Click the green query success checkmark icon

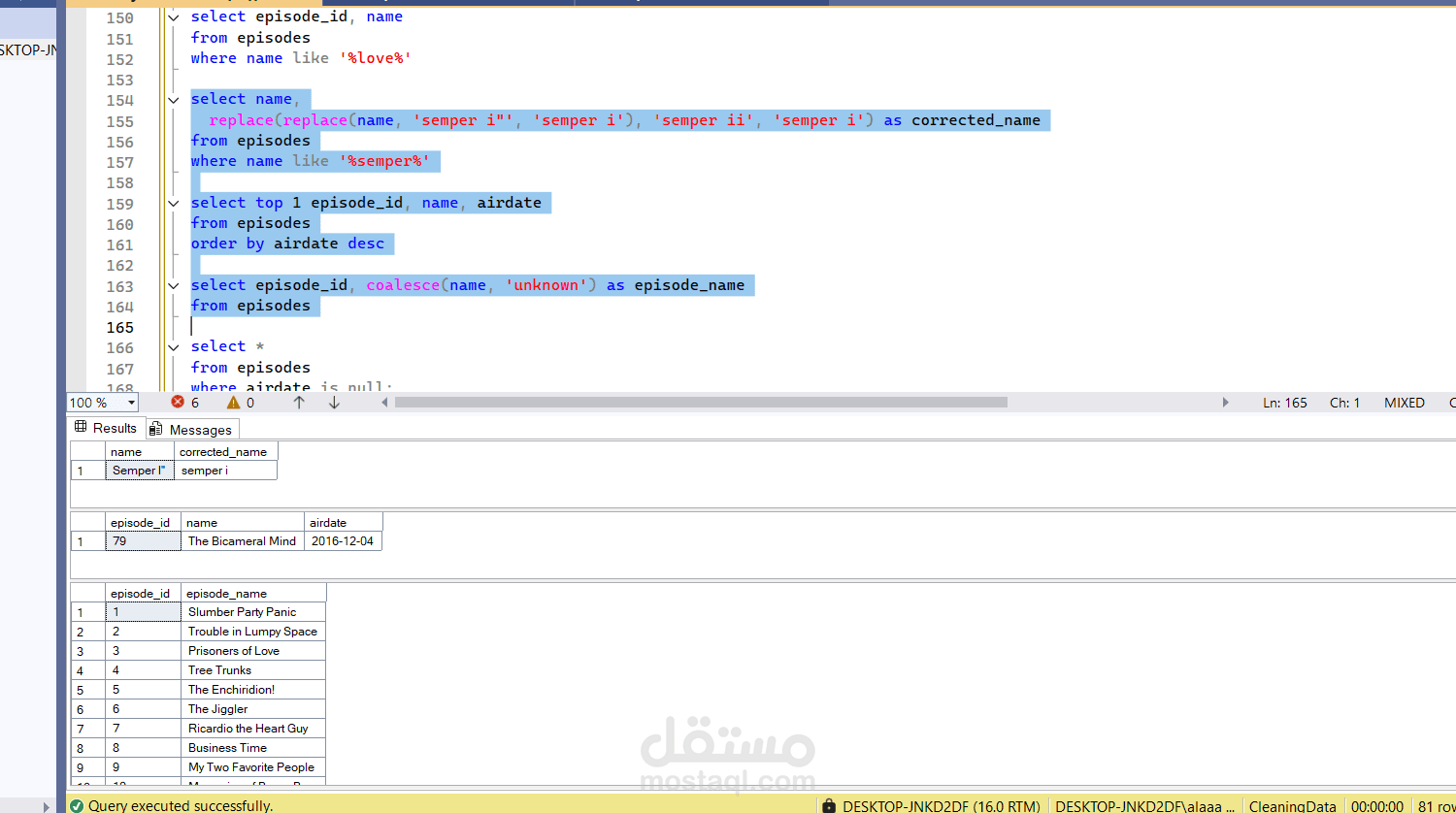pyautogui.click(x=76, y=805)
